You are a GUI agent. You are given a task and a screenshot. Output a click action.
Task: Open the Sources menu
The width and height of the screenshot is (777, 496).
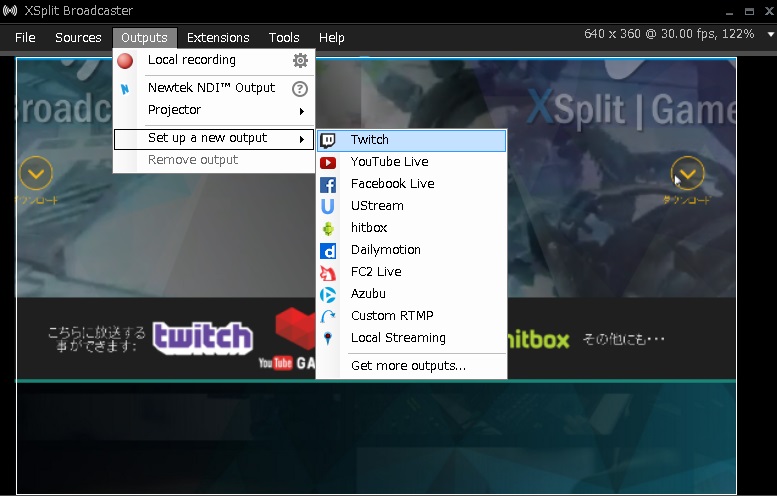pos(78,38)
